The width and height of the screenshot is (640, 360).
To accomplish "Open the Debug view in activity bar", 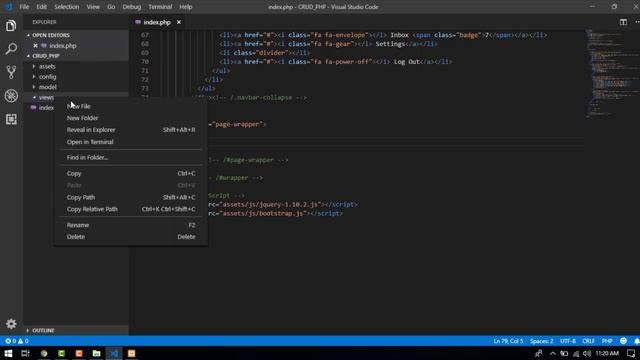I will [11, 96].
